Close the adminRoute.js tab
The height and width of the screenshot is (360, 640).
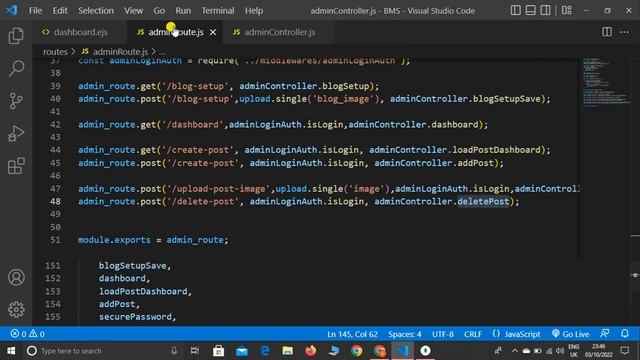[213, 32]
